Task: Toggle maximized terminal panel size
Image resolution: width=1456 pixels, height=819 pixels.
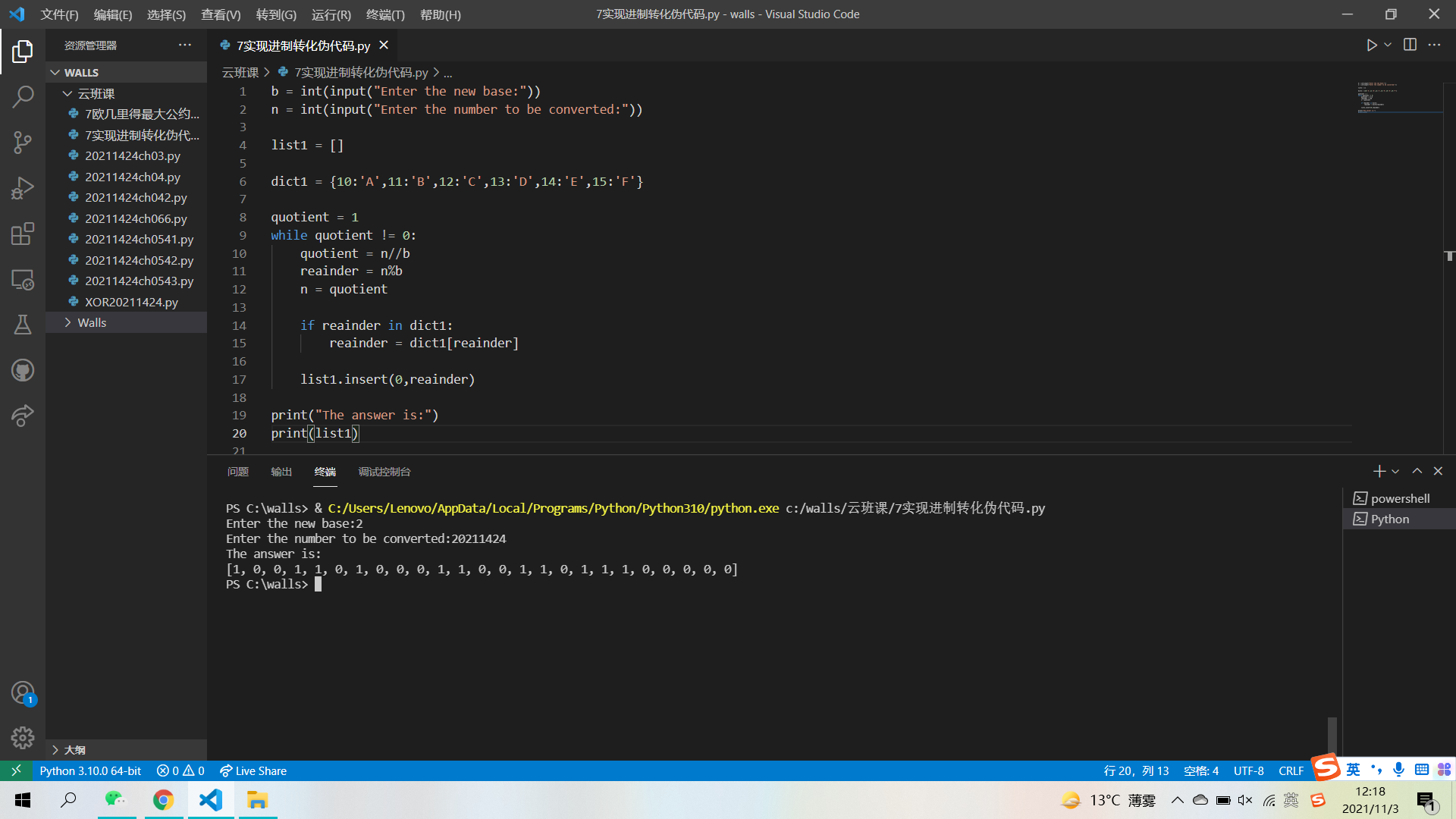Action: pos(1417,471)
